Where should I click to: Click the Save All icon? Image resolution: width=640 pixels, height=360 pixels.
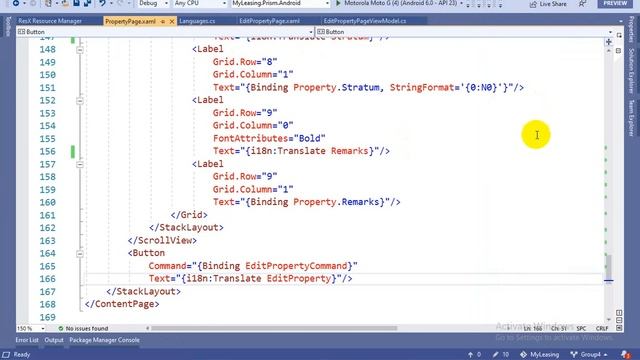click(x=87, y=3)
